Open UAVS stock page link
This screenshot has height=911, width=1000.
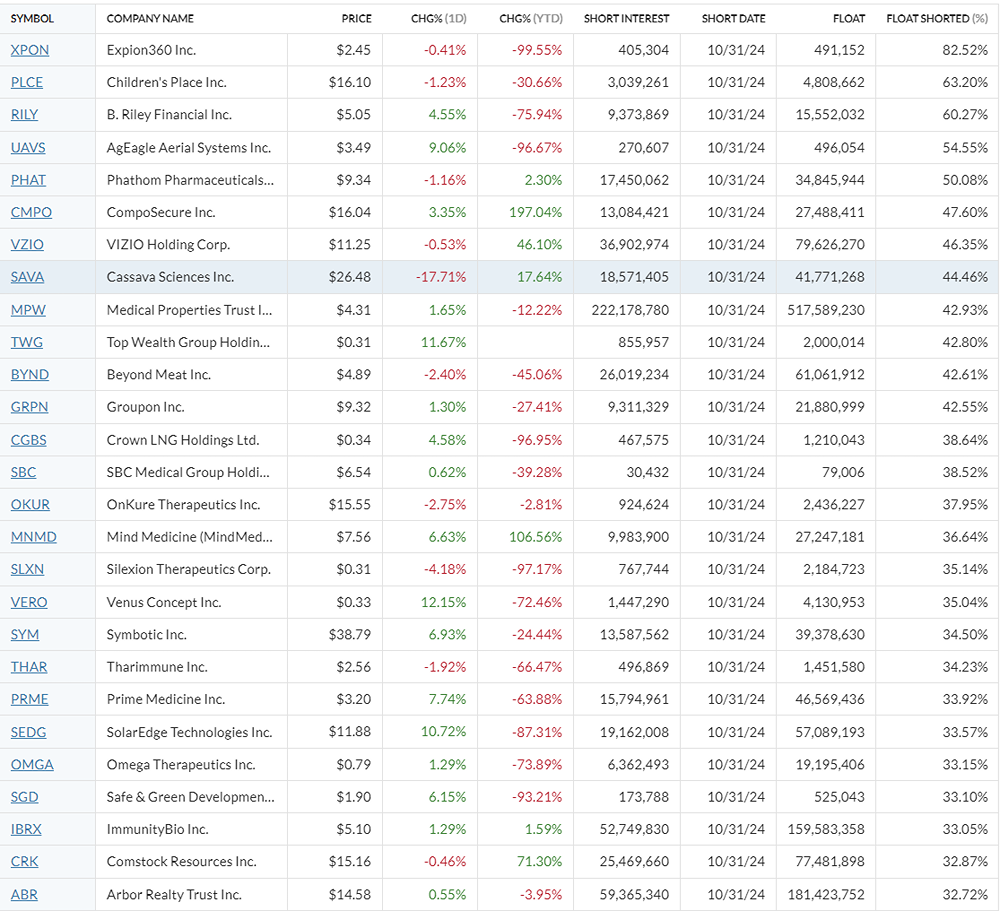(x=28, y=148)
